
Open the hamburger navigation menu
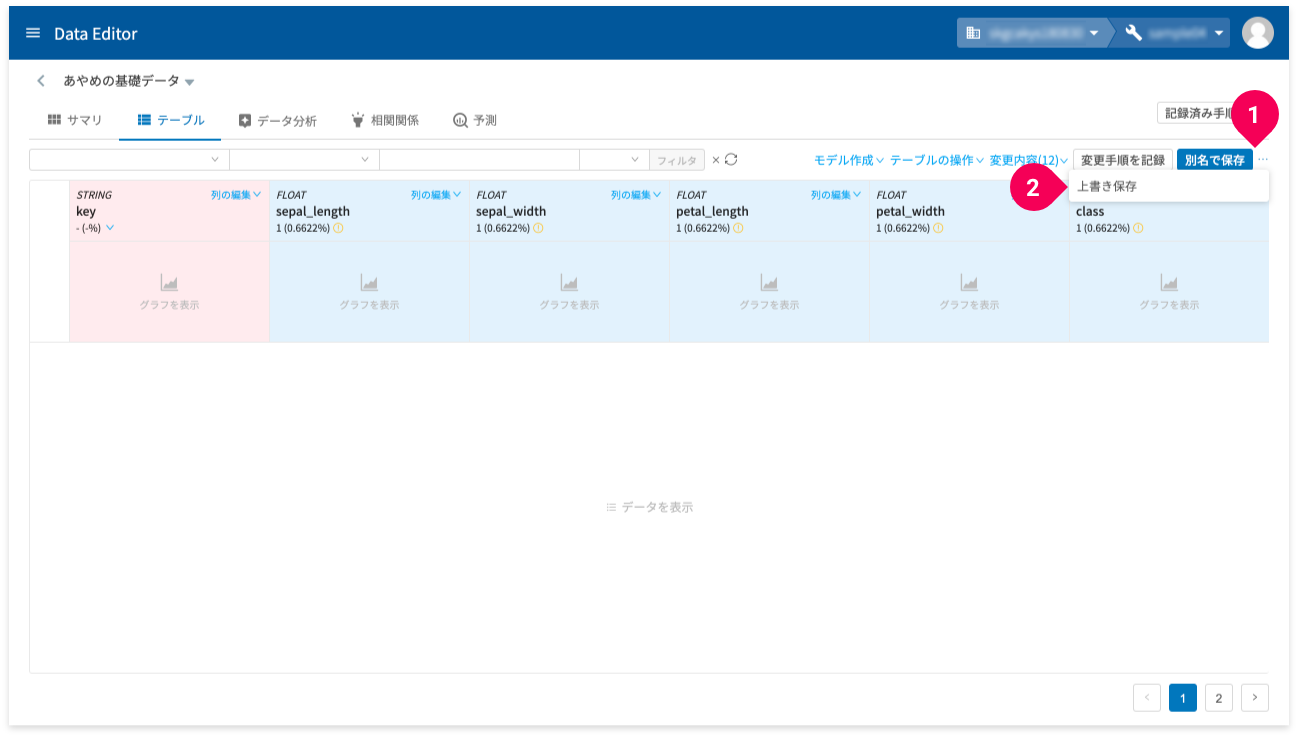coord(33,33)
